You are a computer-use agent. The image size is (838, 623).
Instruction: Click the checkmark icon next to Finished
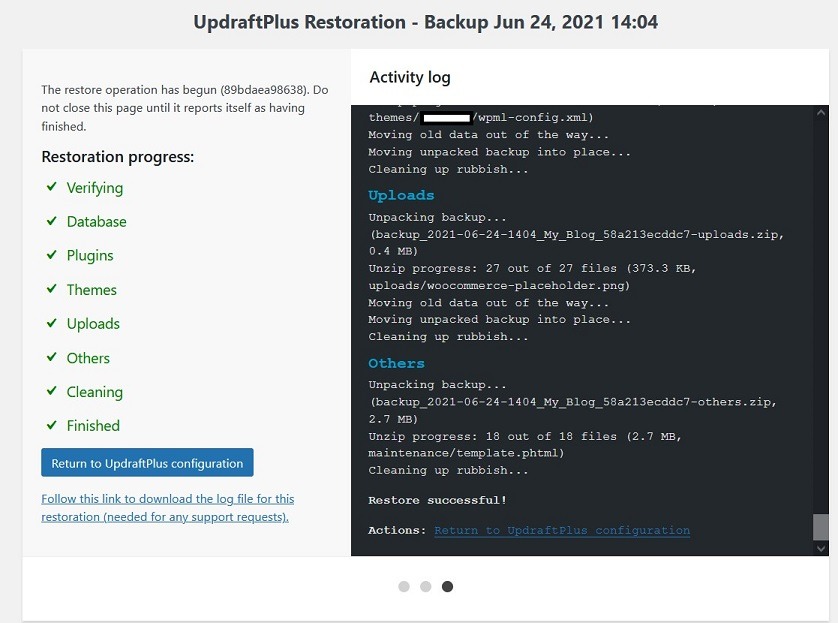point(52,425)
